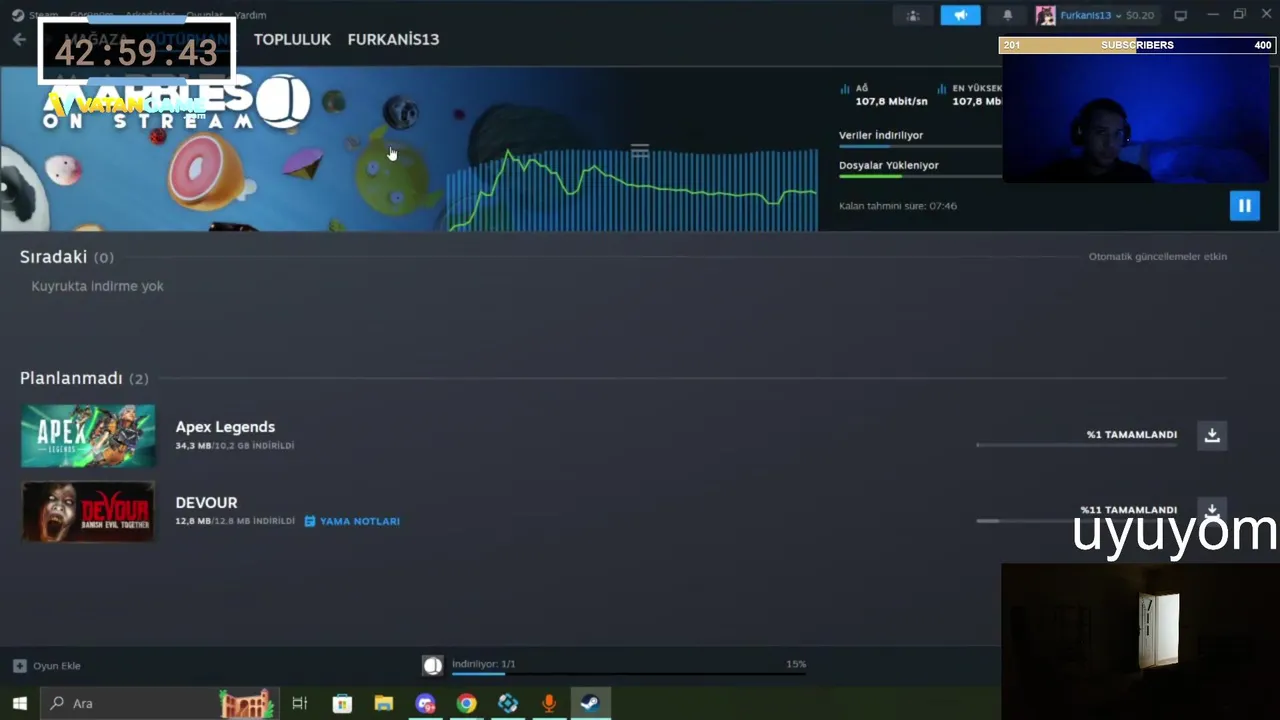
Task: Click the DEVOUR download arrow icon
Action: [x=1212, y=510]
